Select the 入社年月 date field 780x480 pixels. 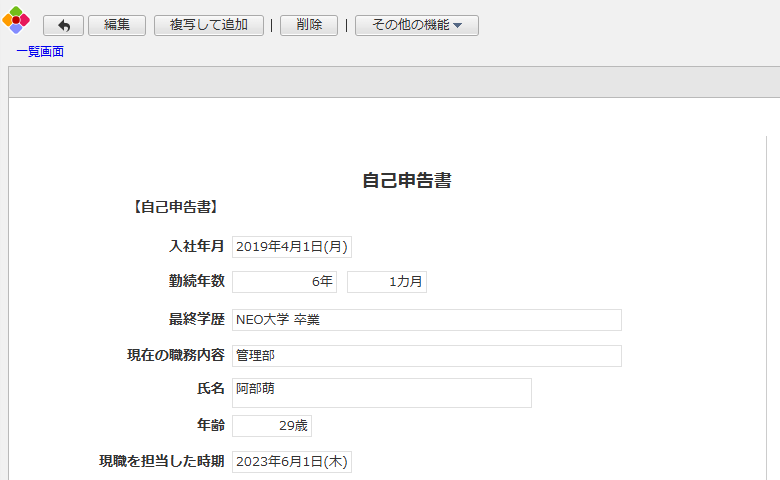point(291,247)
